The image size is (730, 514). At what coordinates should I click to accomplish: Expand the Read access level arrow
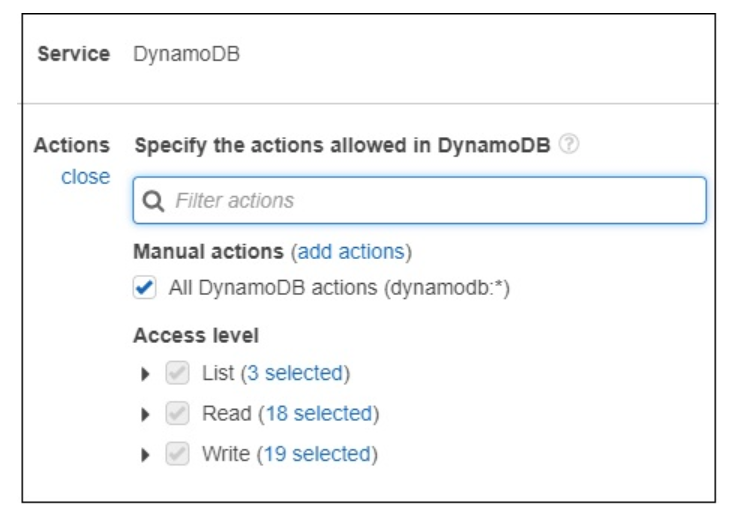click(145, 414)
